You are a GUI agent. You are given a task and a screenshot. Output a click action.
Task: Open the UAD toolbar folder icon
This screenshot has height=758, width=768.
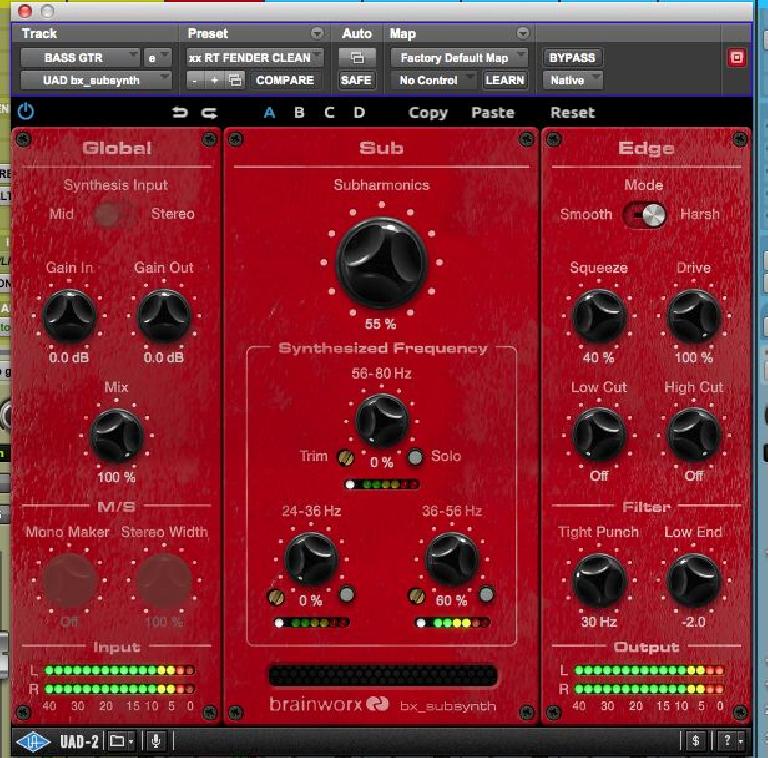[x=117, y=741]
